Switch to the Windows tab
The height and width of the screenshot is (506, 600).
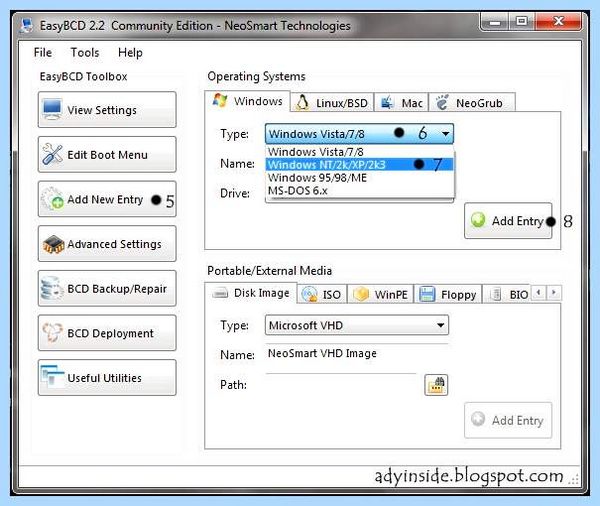(247, 101)
